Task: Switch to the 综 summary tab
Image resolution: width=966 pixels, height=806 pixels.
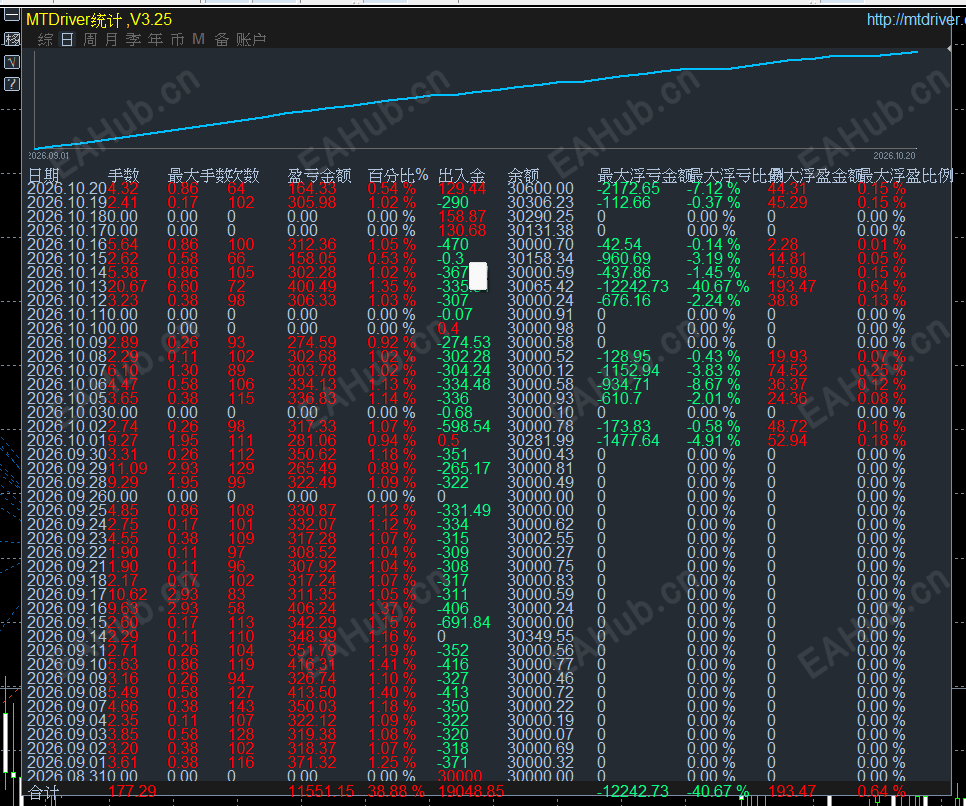Action: pyautogui.click(x=45, y=39)
